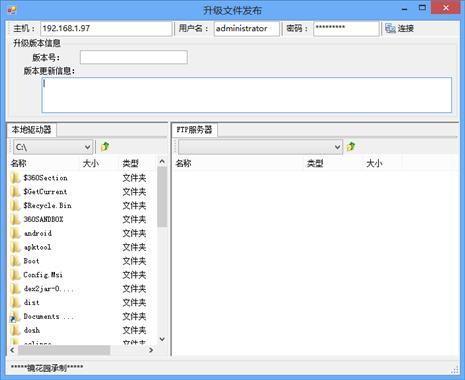Click the app icon in title bar

(x=12, y=10)
